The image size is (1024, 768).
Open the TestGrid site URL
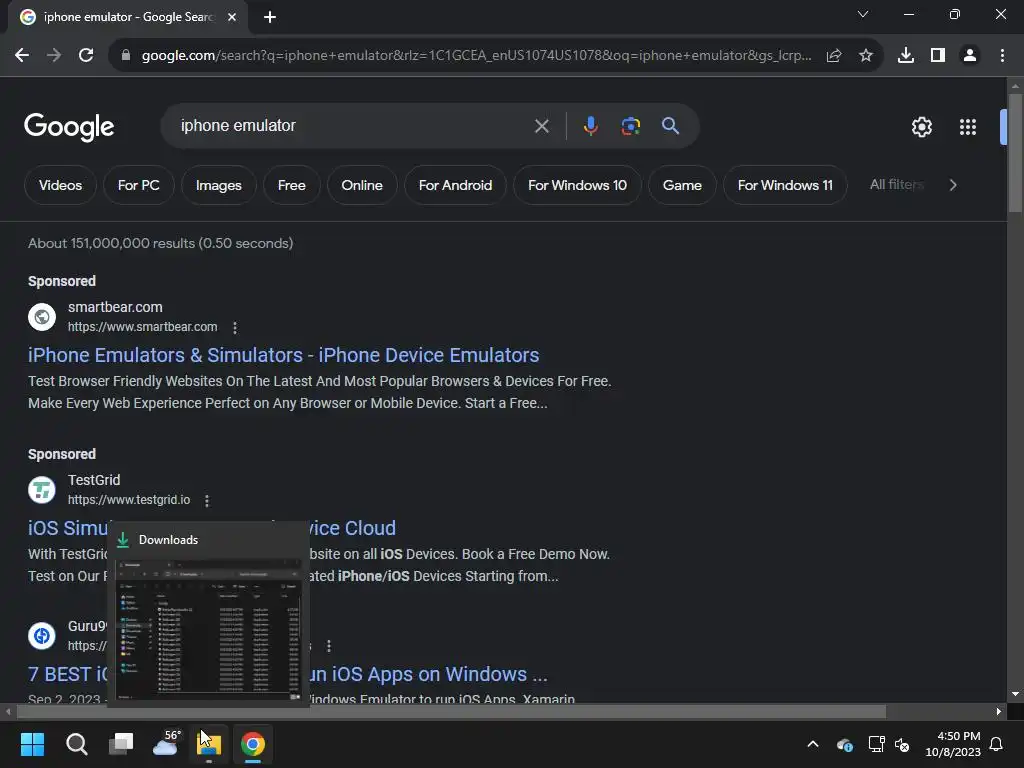click(x=129, y=500)
